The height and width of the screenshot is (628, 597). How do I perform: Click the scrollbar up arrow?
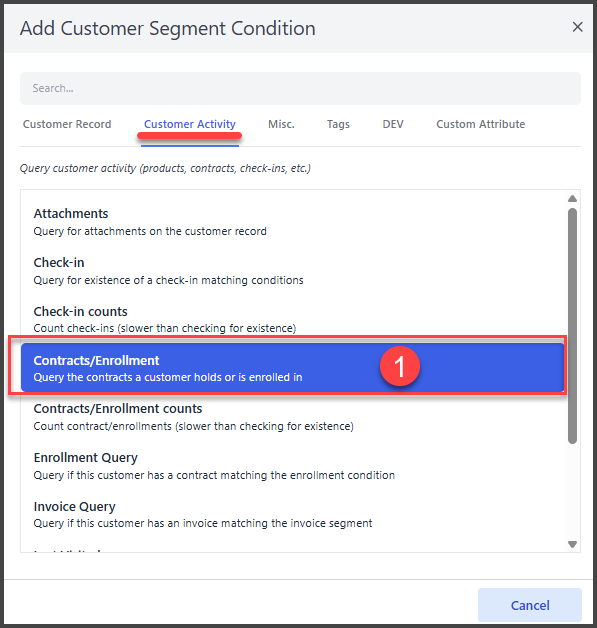(x=572, y=198)
